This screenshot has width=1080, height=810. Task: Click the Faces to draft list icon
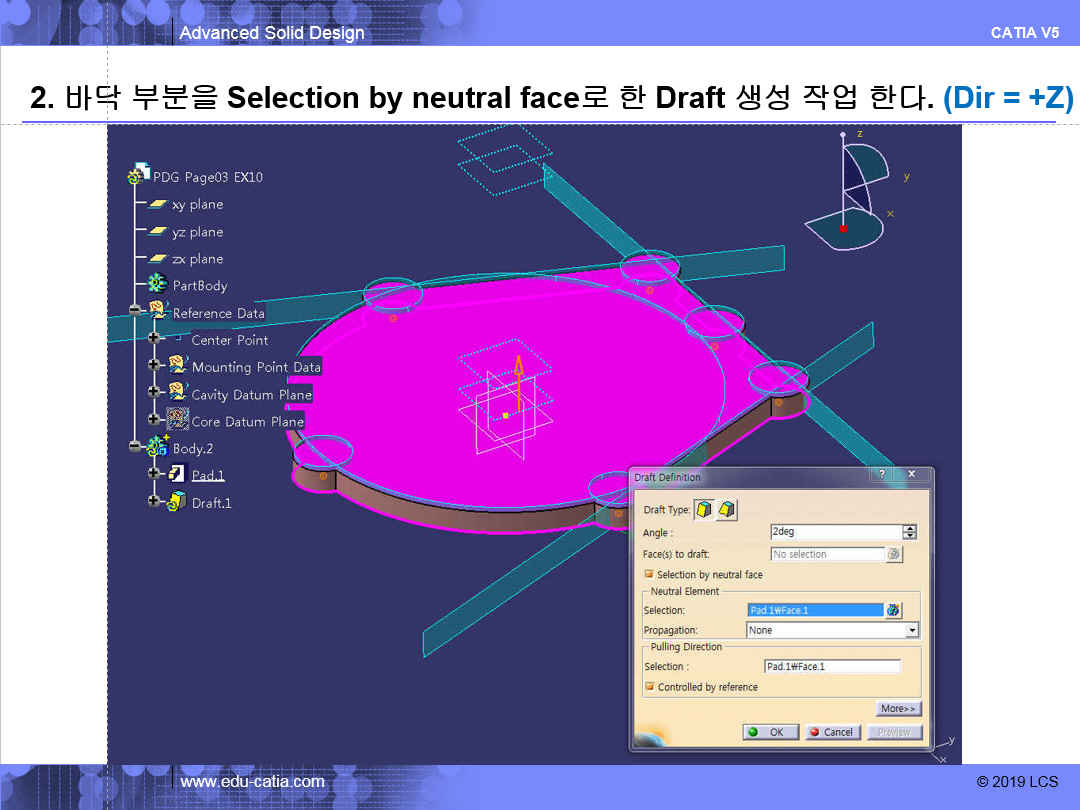click(x=893, y=554)
